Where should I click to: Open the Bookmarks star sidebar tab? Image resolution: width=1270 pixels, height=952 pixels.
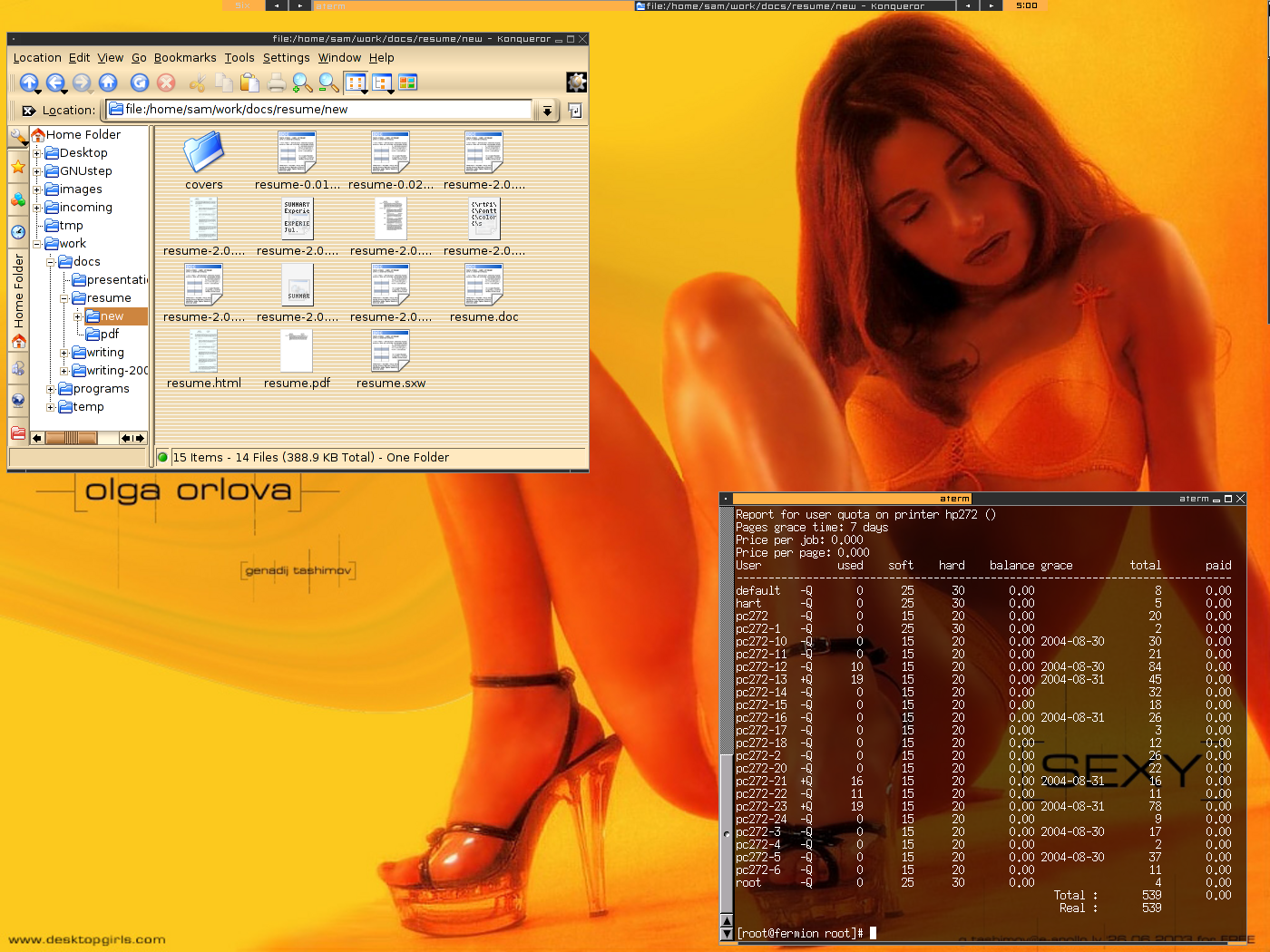pos(18,166)
